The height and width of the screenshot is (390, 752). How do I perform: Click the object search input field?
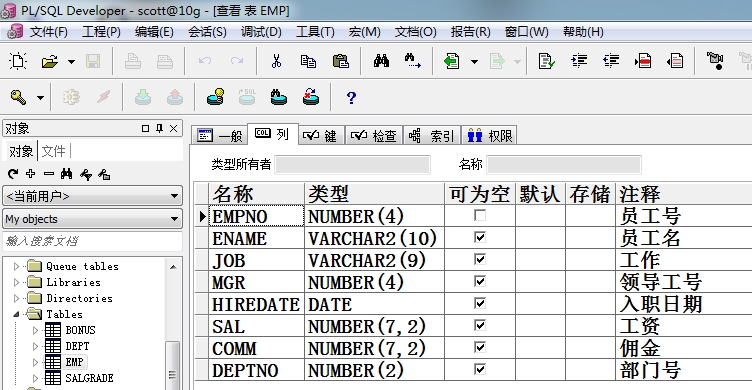coord(93,241)
